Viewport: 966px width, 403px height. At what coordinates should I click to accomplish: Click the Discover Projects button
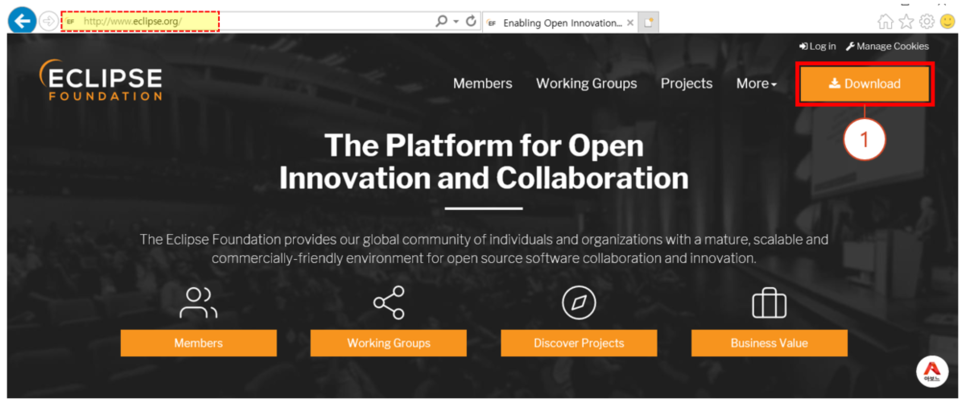[x=579, y=343]
